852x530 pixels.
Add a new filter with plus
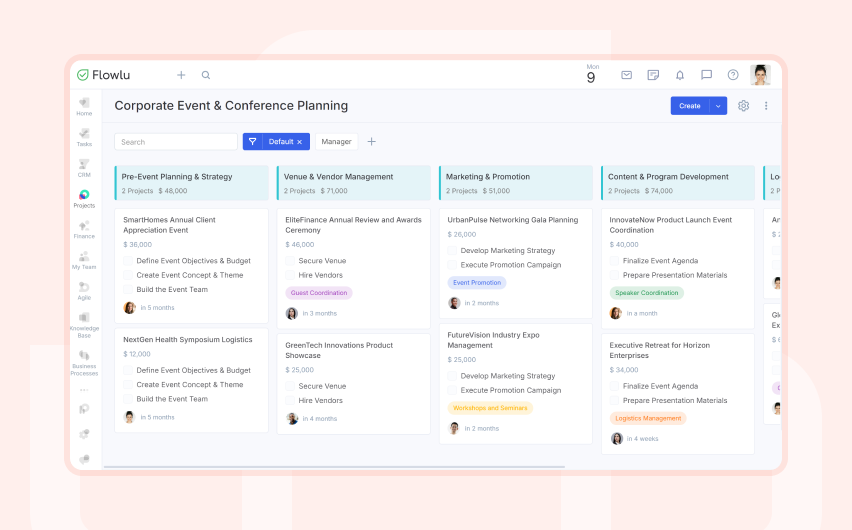click(372, 142)
